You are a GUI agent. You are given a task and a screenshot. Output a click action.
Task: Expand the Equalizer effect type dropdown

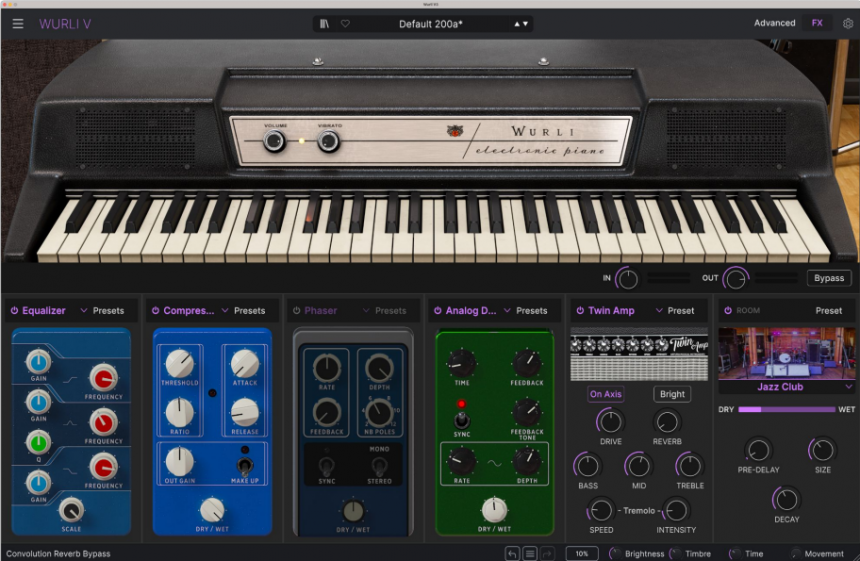pos(84,310)
